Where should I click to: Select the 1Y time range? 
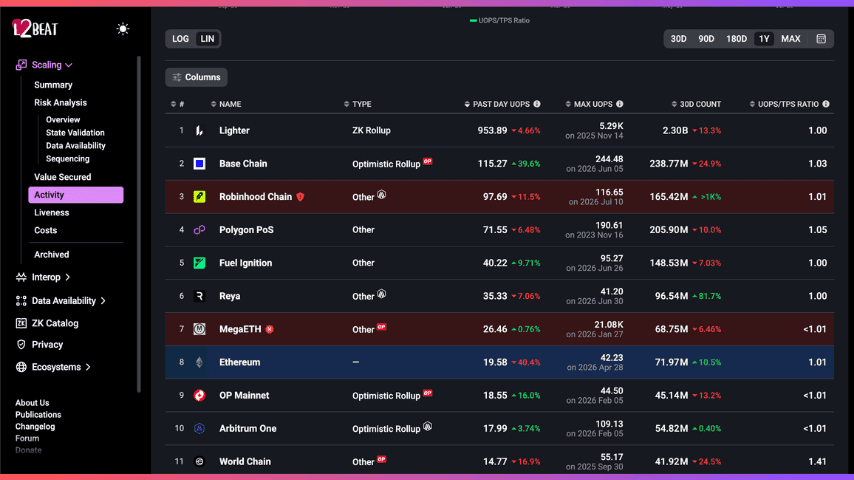pos(764,39)
